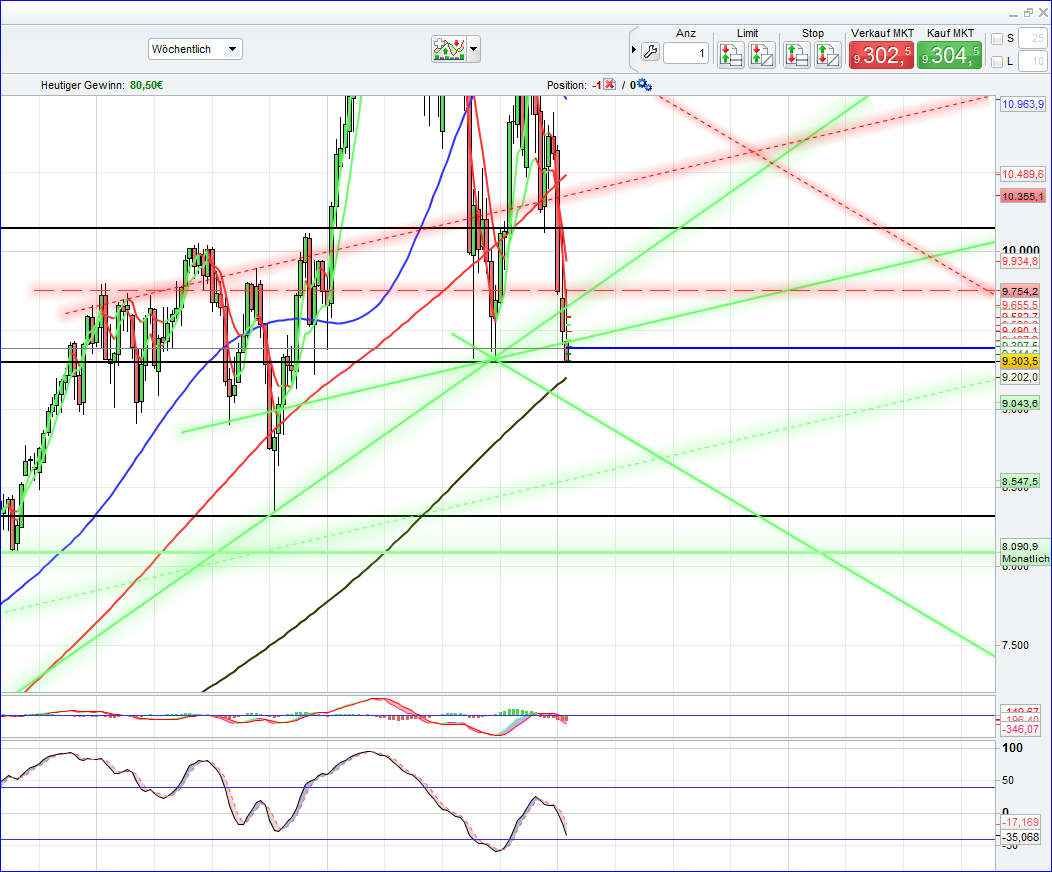Collapse the order panel with the triangle
1052x872 pixels.
[x=634, y=50]
